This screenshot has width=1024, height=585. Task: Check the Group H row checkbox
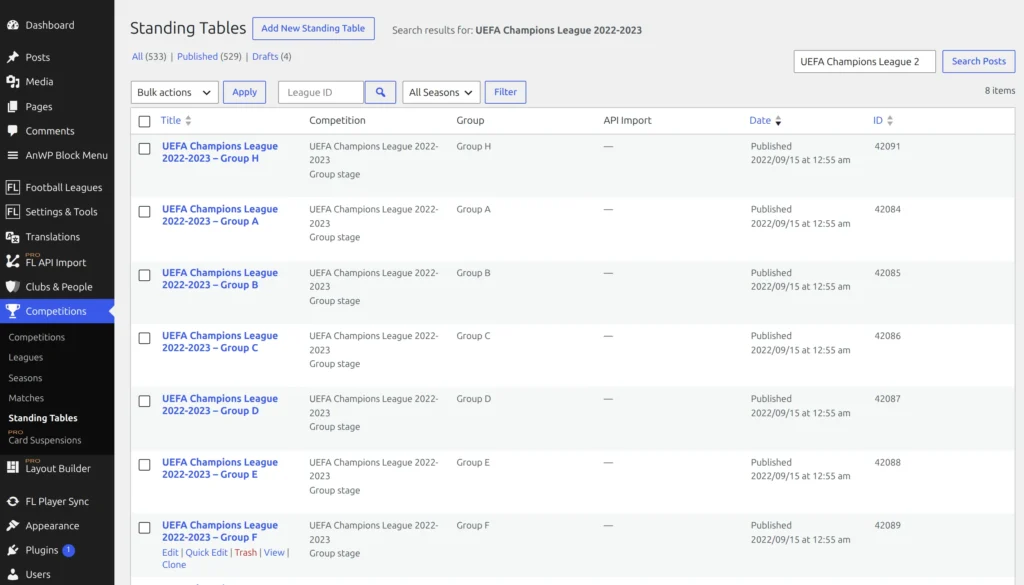tap(144, 149)
